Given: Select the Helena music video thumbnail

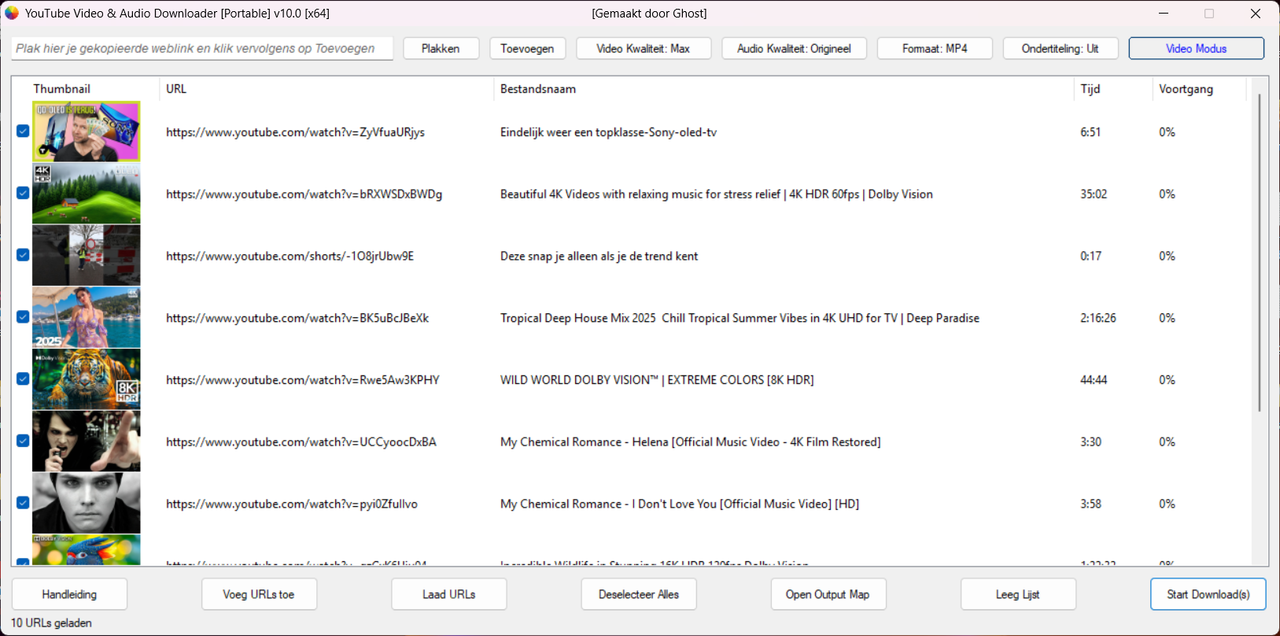Looking at the screenshot, I should click(86, 441).
